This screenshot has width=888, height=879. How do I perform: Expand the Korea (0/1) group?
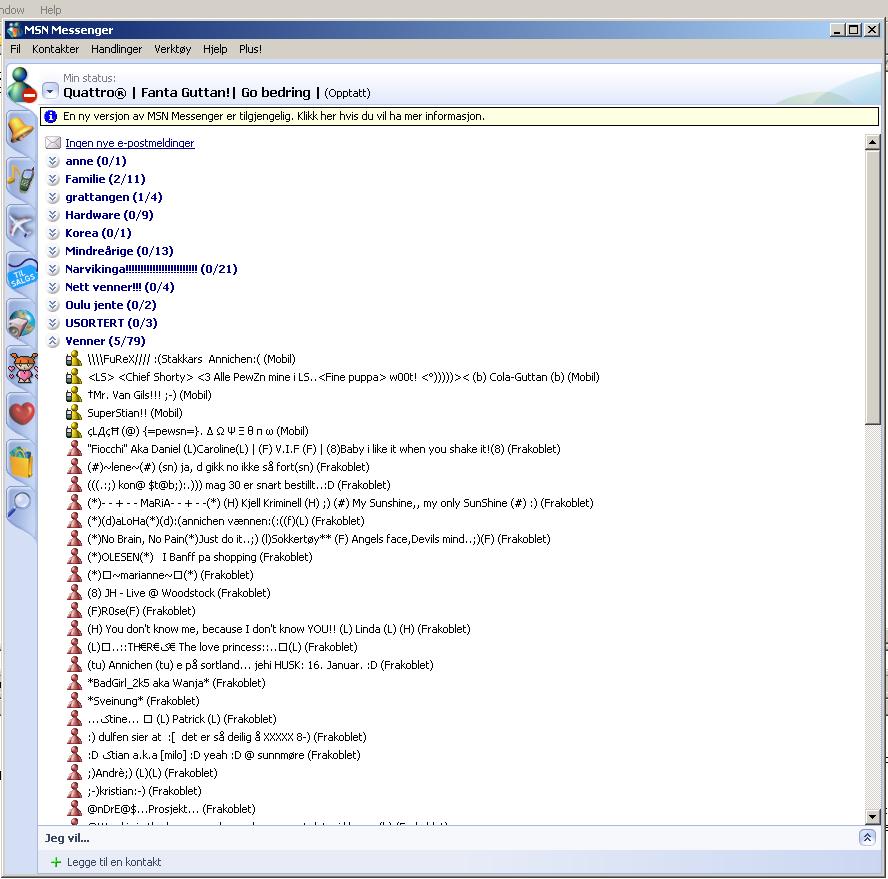(x=53, y=233)
